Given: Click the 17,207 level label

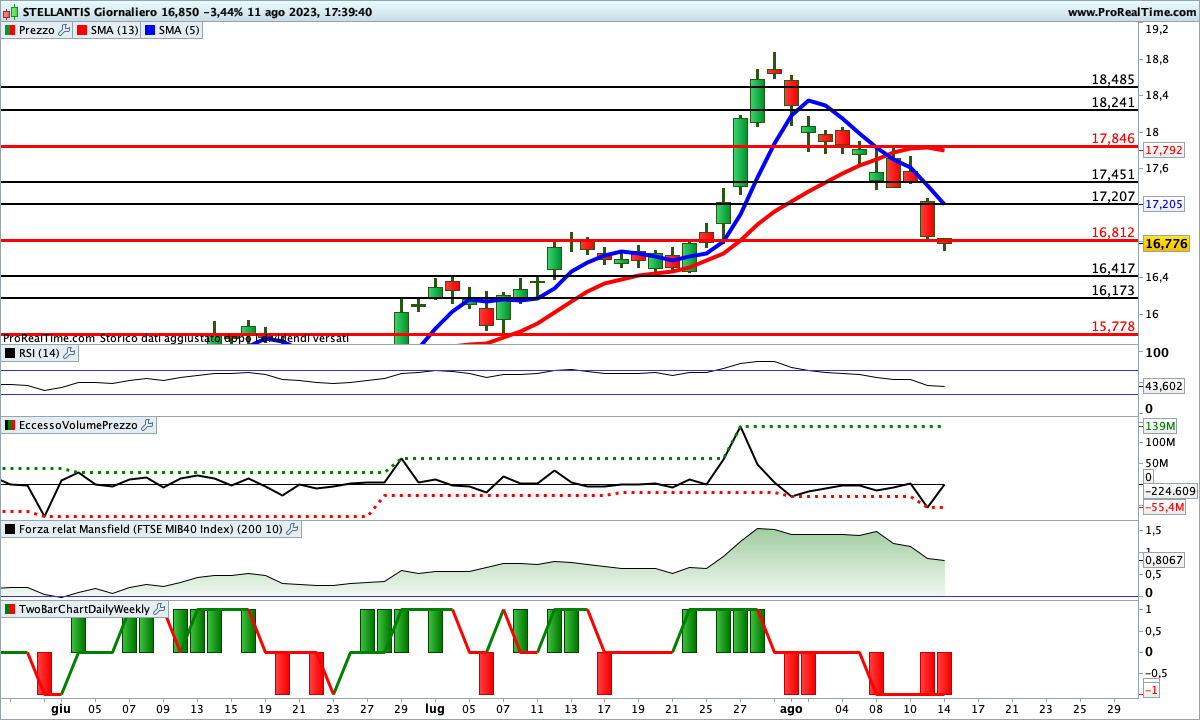Looking at the screenshot, I should tap(1113, 197).
